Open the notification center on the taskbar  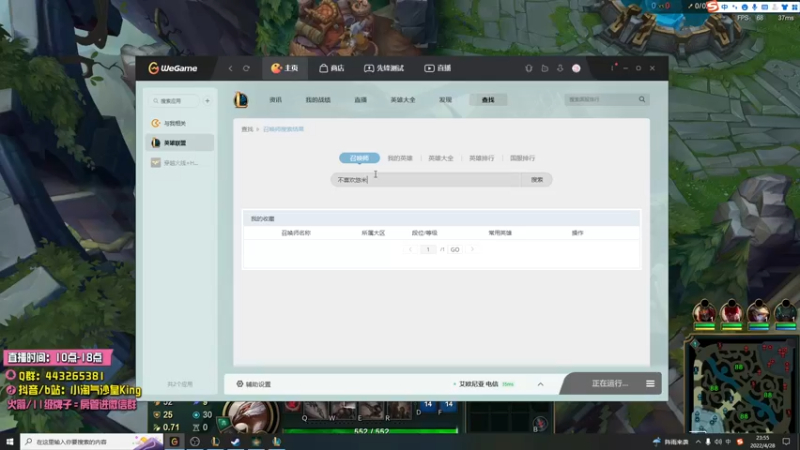pos(786,442)
